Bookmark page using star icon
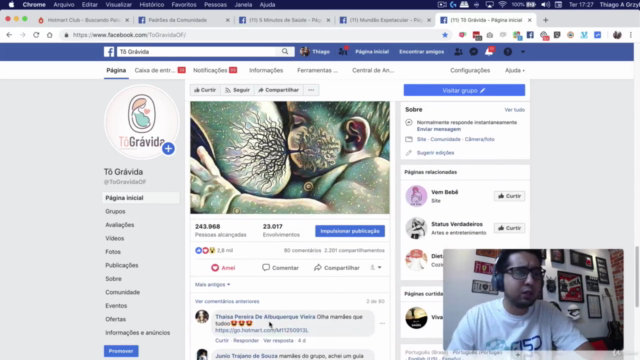The width and height of the screenshot is (640, 360). pos(445,35)
